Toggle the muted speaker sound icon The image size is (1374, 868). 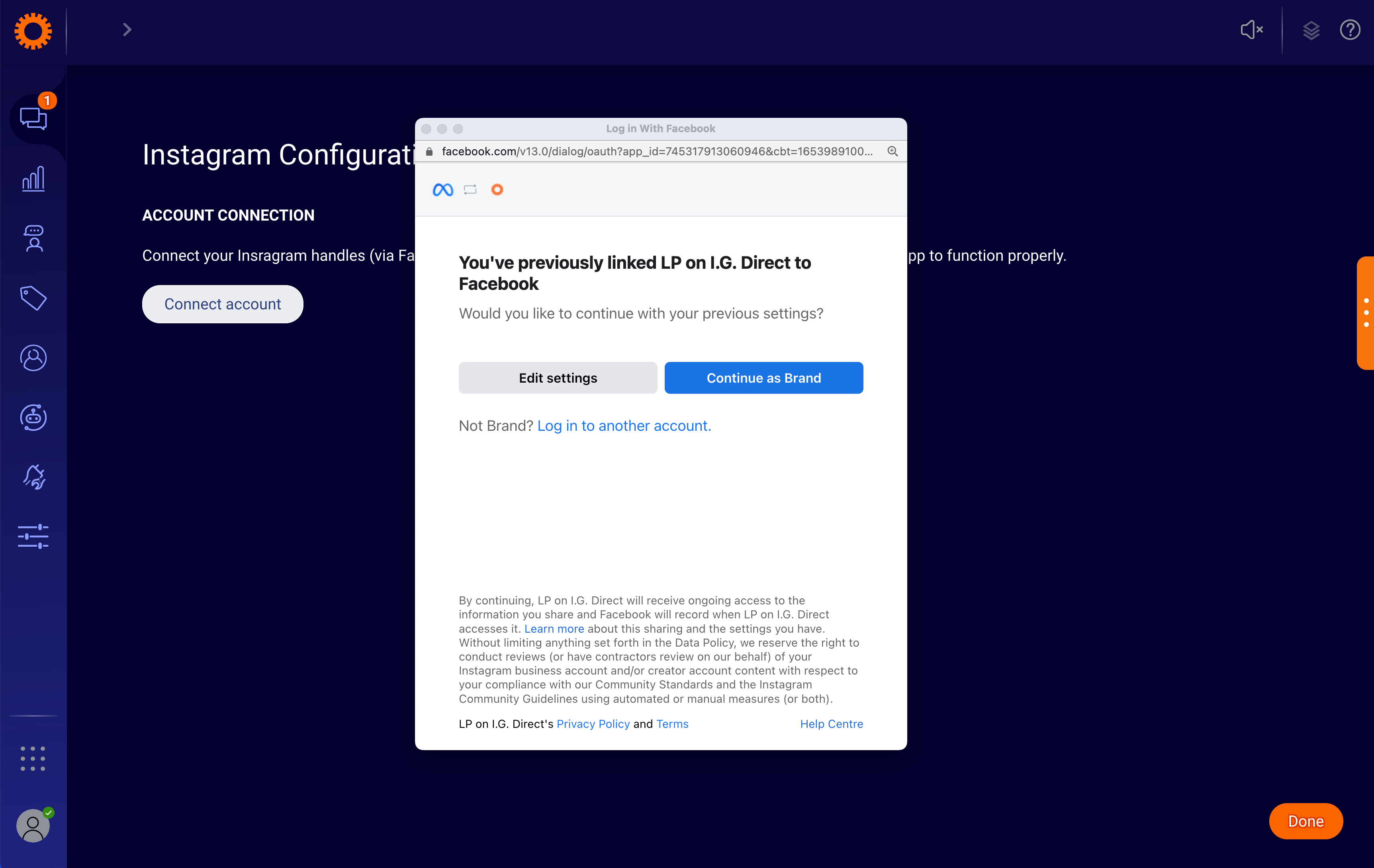pyautogui.click(x=1251, y=29)
